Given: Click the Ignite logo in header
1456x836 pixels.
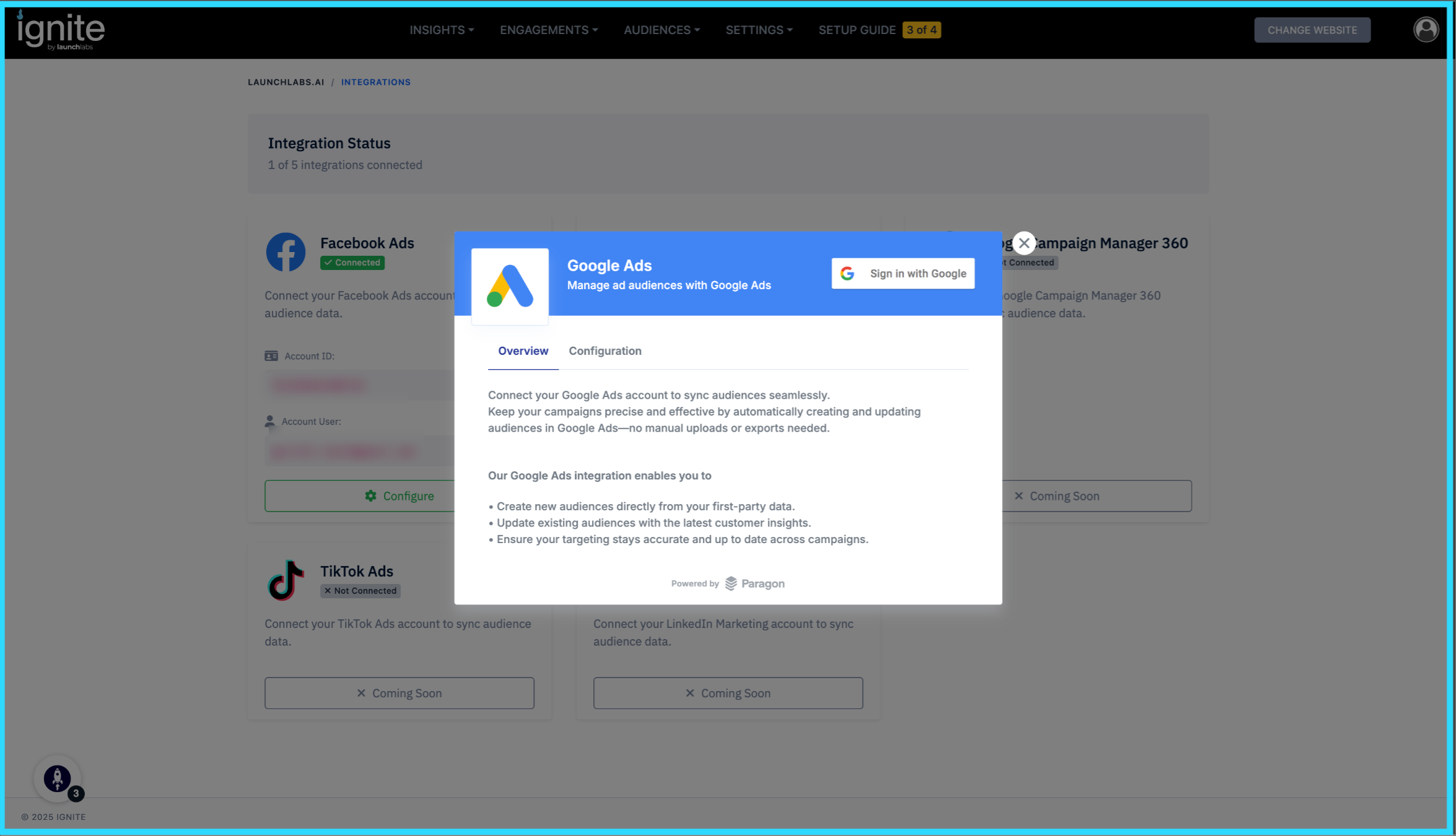Looking at the screenshot, I should (61, 31).
